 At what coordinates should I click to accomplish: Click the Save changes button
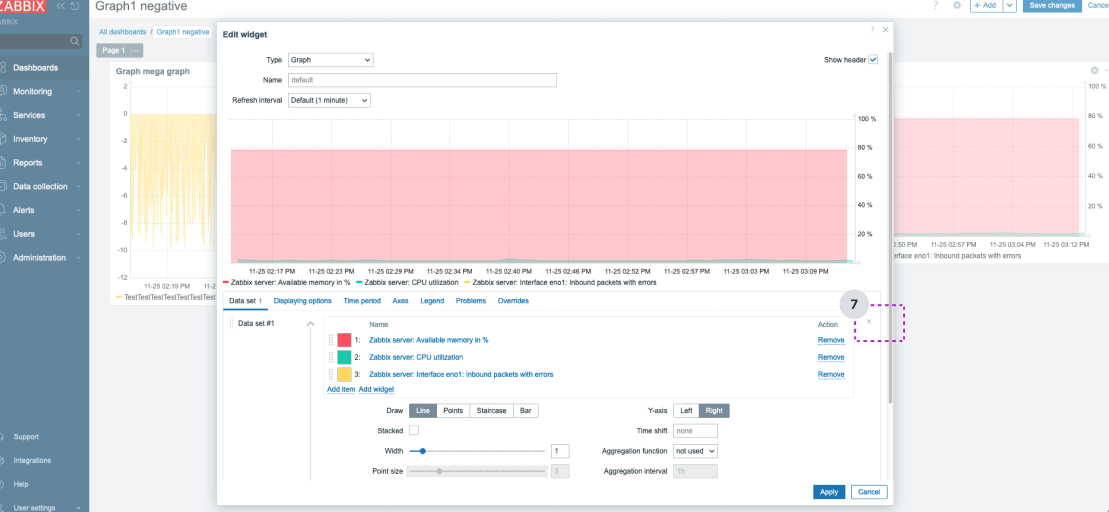click(x=1052, y=5)
